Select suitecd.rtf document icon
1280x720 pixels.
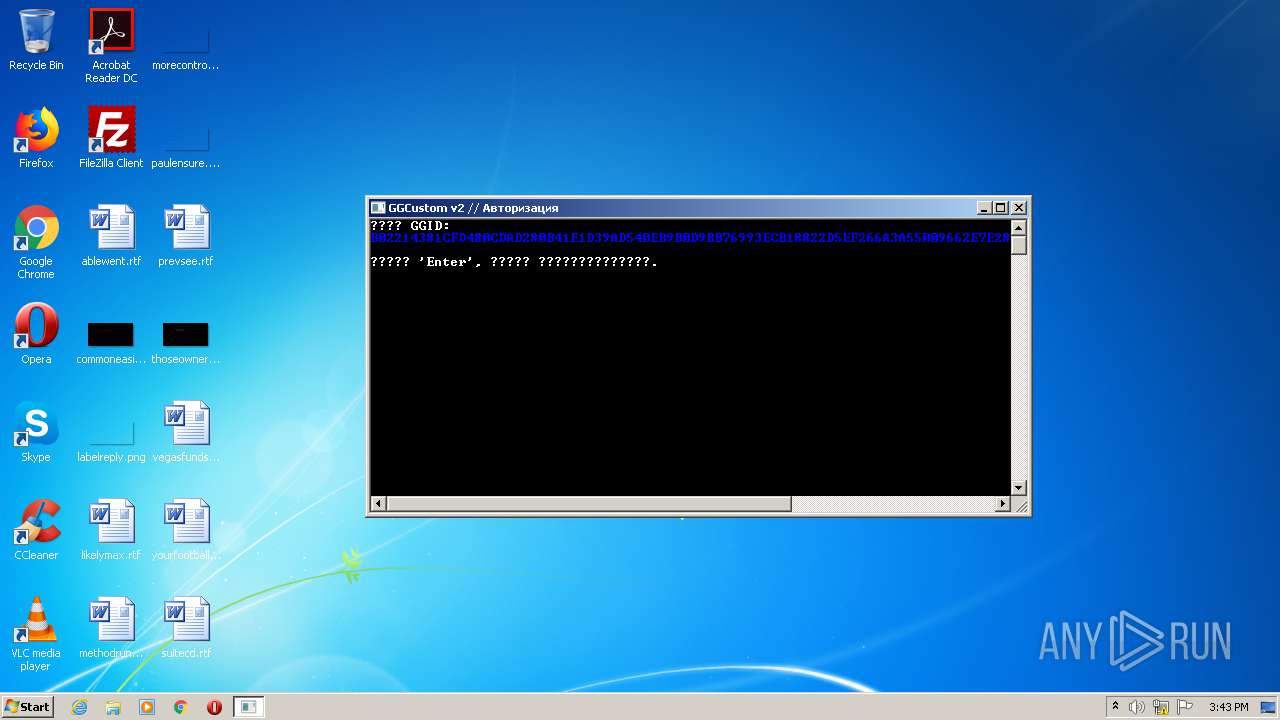[186, 628]
